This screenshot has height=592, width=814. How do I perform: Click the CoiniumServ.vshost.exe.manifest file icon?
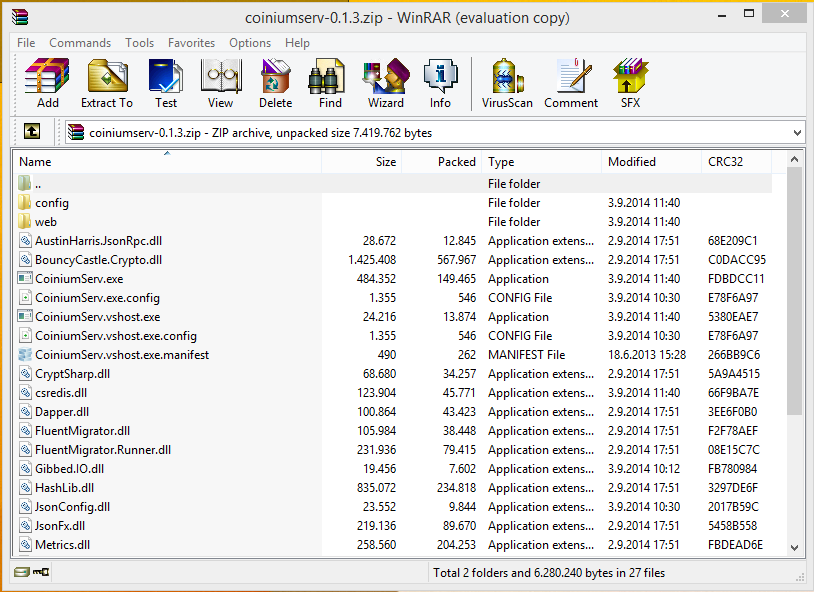click(24, 355)
